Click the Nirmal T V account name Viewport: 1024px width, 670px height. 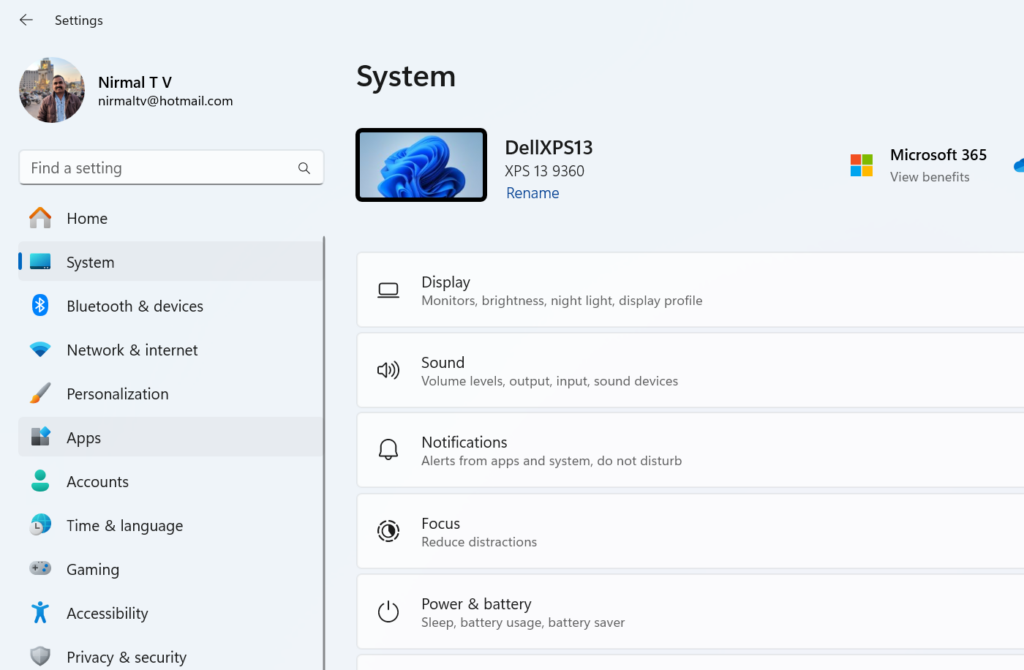coord(135,82)
